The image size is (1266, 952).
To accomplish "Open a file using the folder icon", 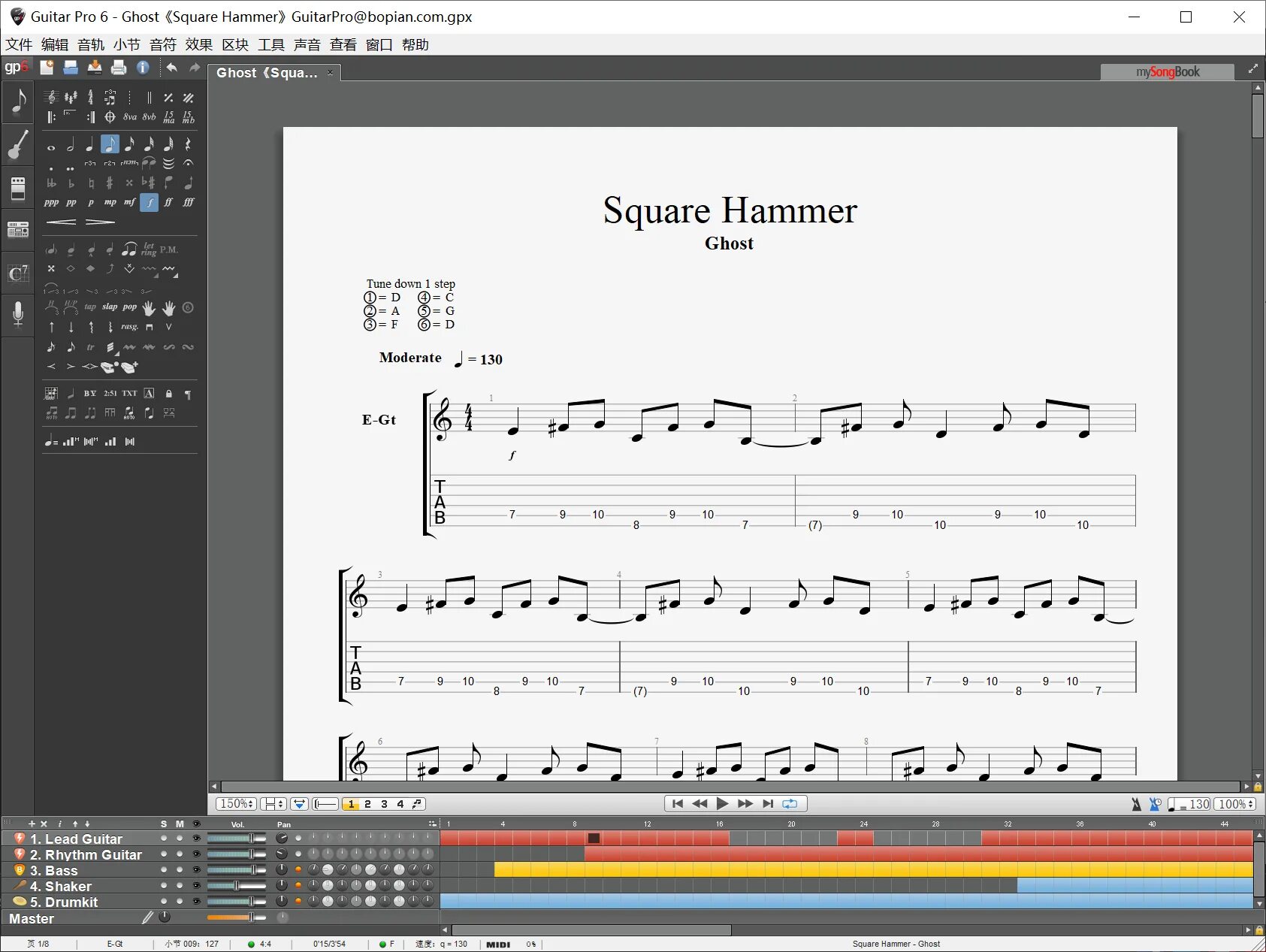I will pos(71,68).
